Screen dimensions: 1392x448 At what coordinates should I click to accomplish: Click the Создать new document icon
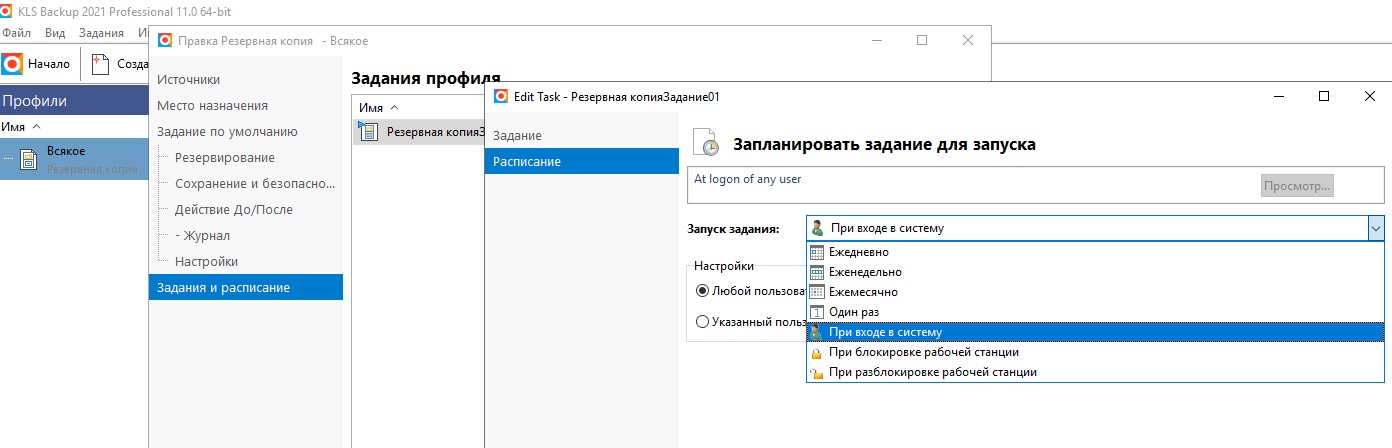coord(100,64)
